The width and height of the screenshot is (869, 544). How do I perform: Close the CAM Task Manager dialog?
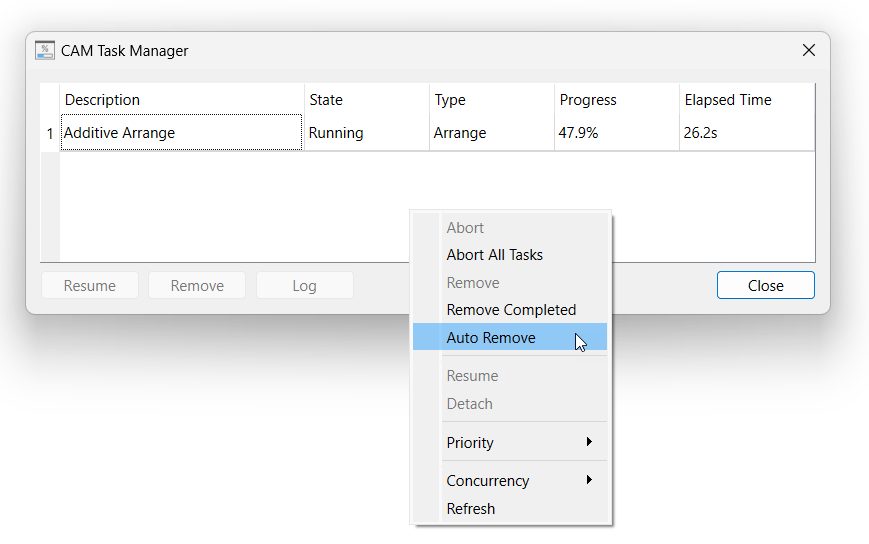(x=809, y=50)
